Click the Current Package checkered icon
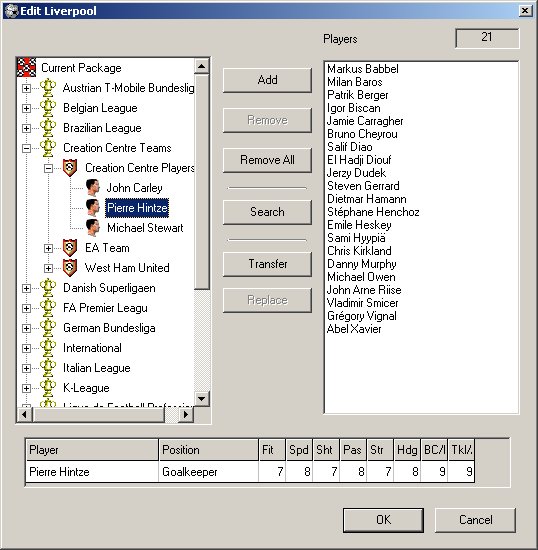Image resolution: width=538 pixels, height=550 pixels. coord(26,67)
